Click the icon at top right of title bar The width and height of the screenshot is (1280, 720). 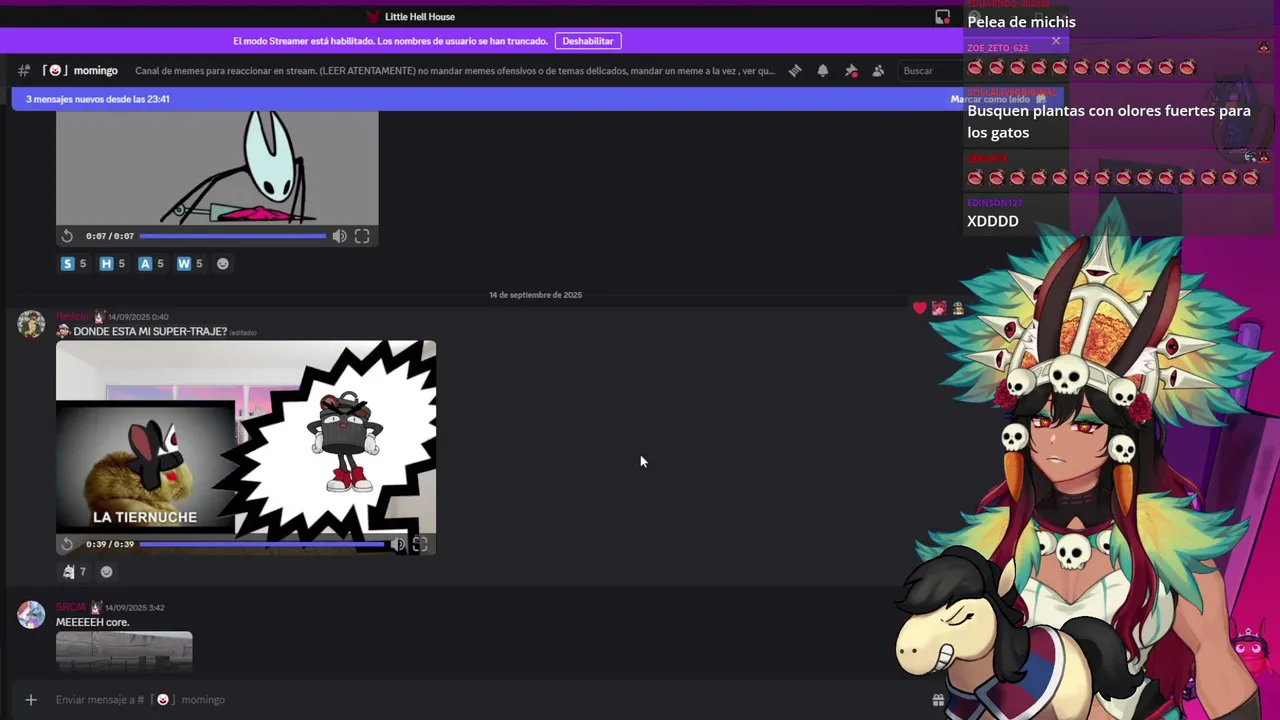[942, 17]
